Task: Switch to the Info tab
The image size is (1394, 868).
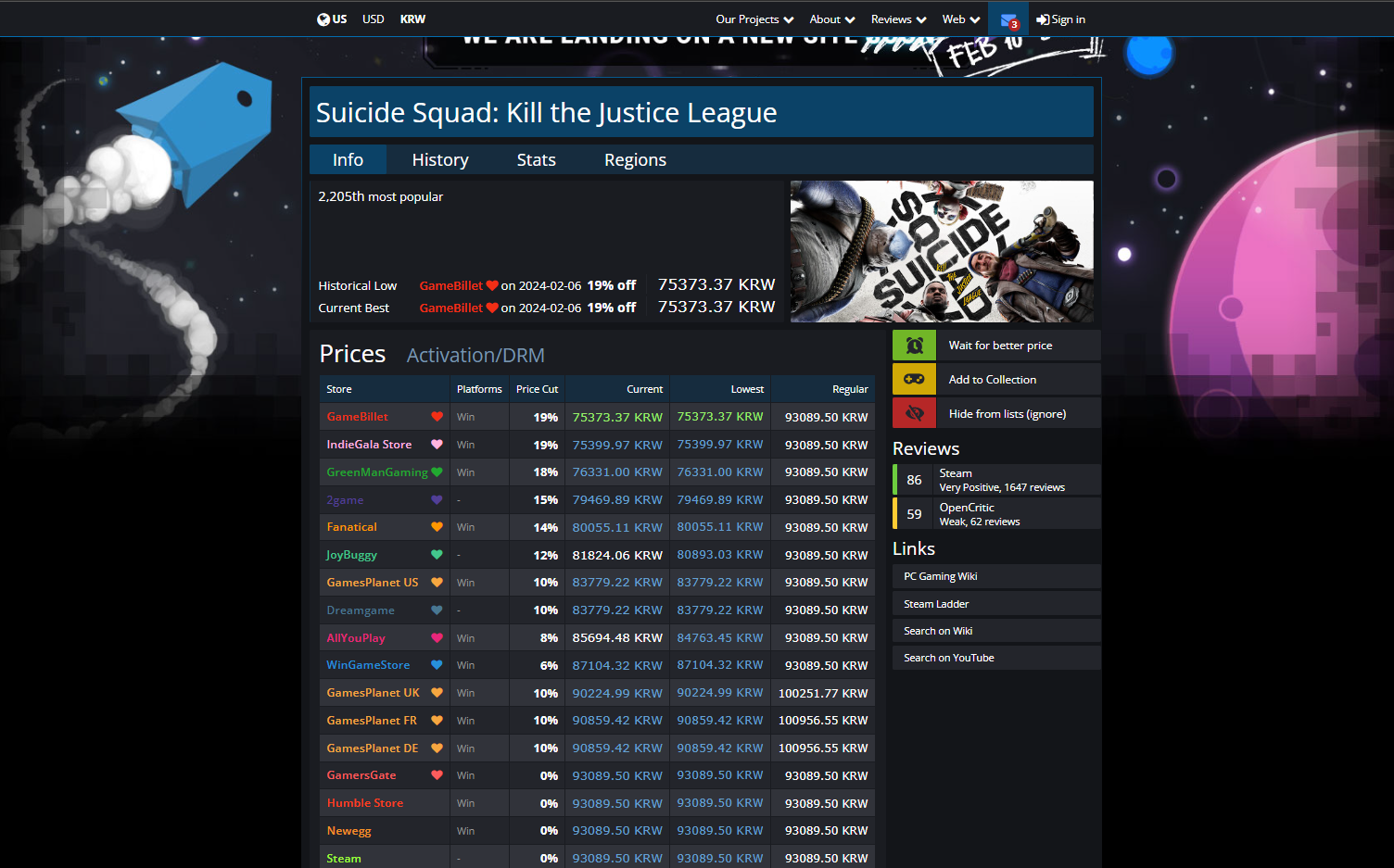Action: [348, 159]
